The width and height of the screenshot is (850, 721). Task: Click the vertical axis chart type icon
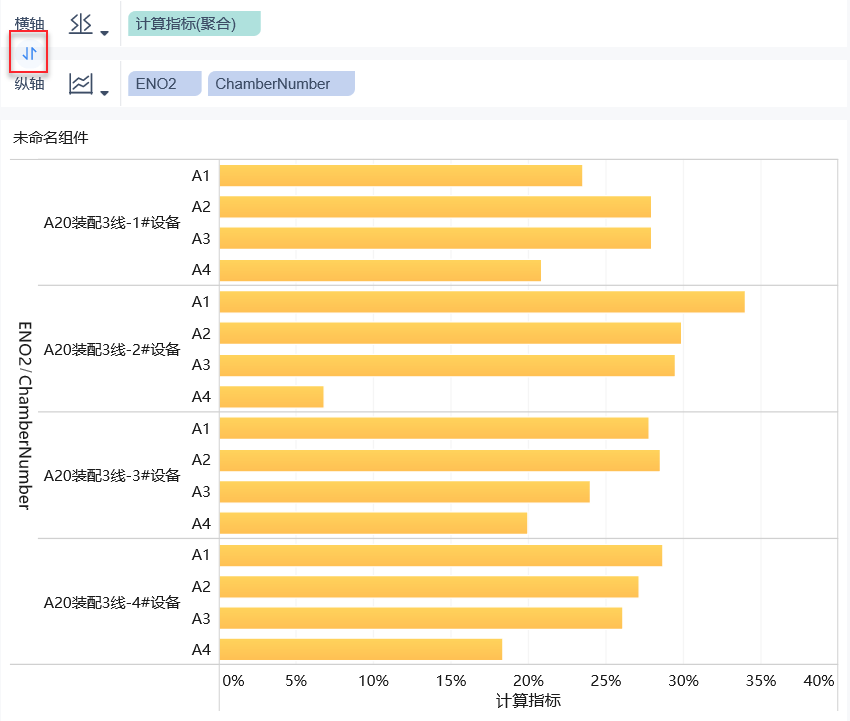pos(80,84)
